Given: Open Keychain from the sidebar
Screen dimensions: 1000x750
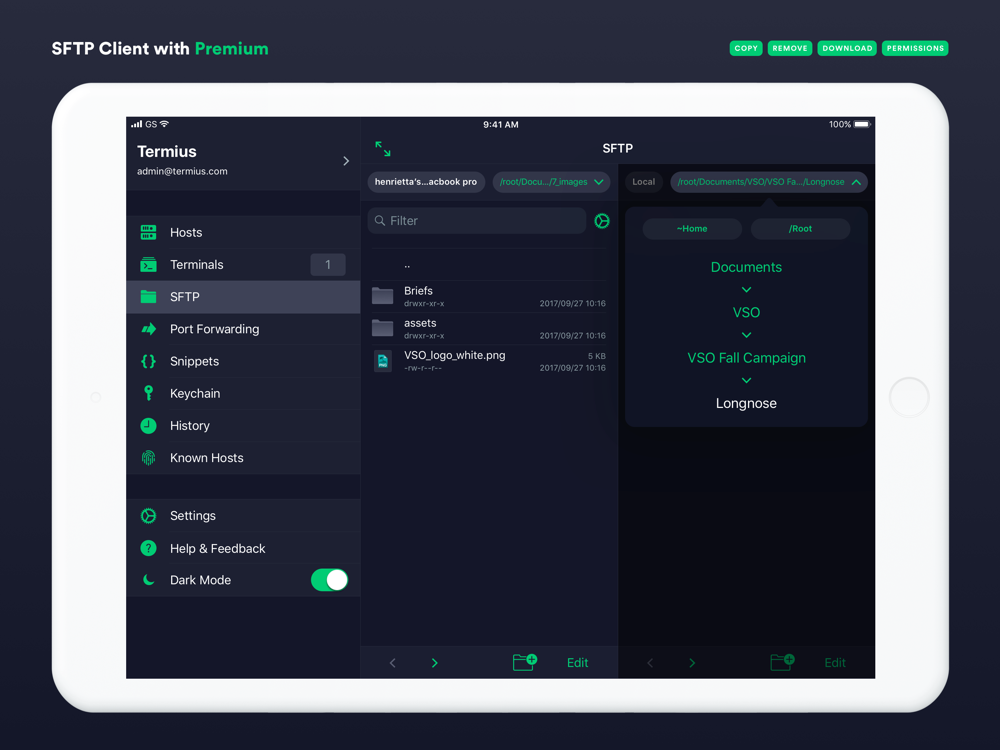Looking at the screenshot, I should (x=243, y=393).
